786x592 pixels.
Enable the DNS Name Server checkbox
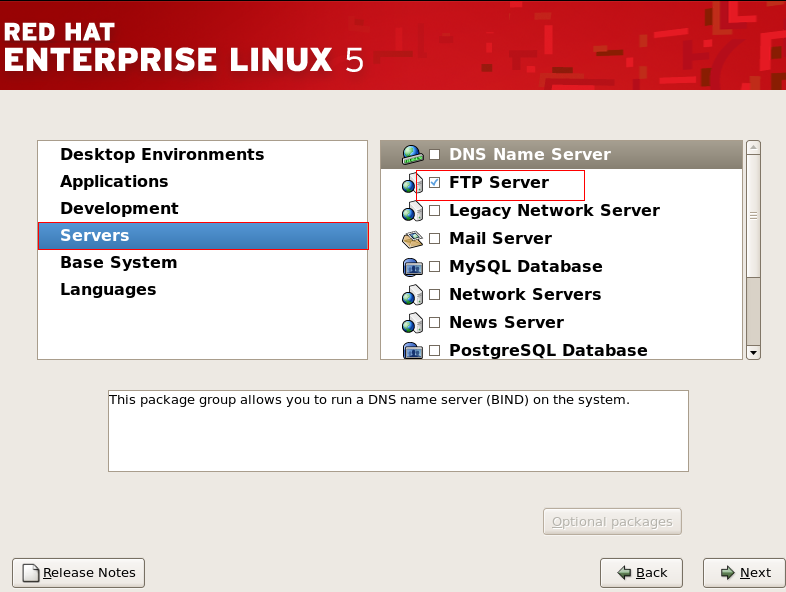coord(434,155)
